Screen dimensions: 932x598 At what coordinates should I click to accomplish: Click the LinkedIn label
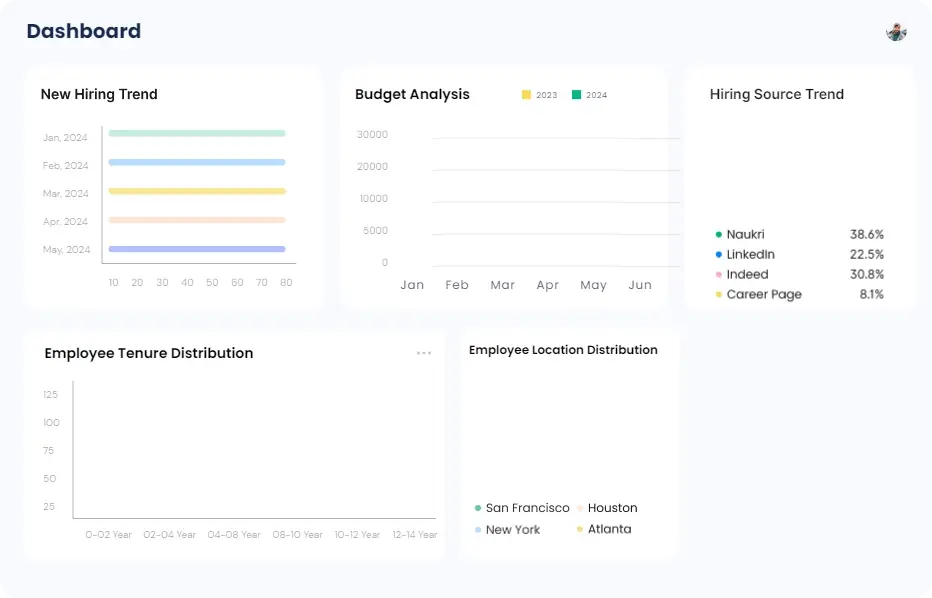pyautogui.click(x=751, y=254)
